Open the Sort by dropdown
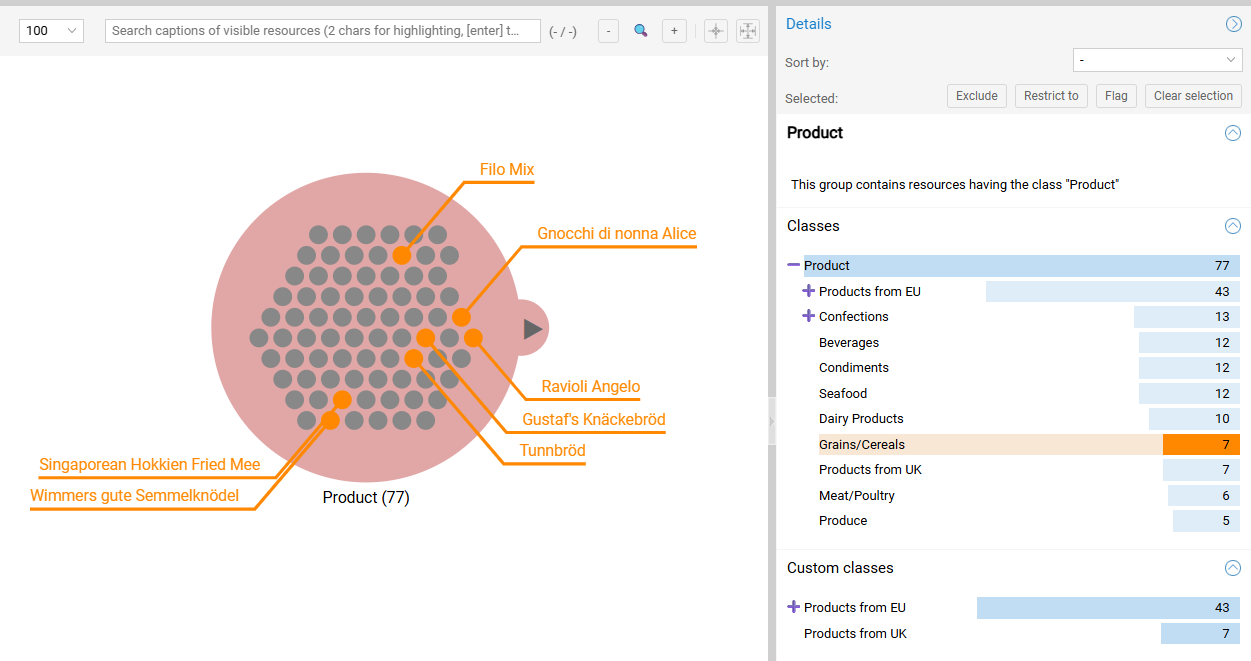 coord(1157,60)
